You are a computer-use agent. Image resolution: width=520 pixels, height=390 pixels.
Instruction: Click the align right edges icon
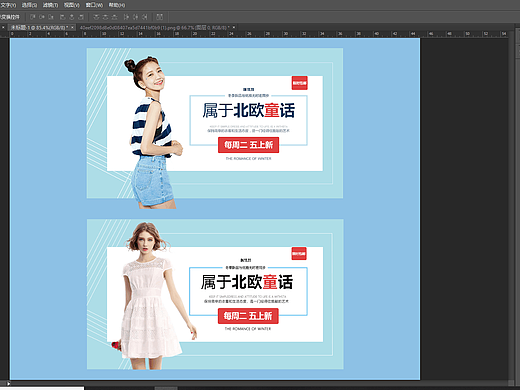(x=81, y=17)
